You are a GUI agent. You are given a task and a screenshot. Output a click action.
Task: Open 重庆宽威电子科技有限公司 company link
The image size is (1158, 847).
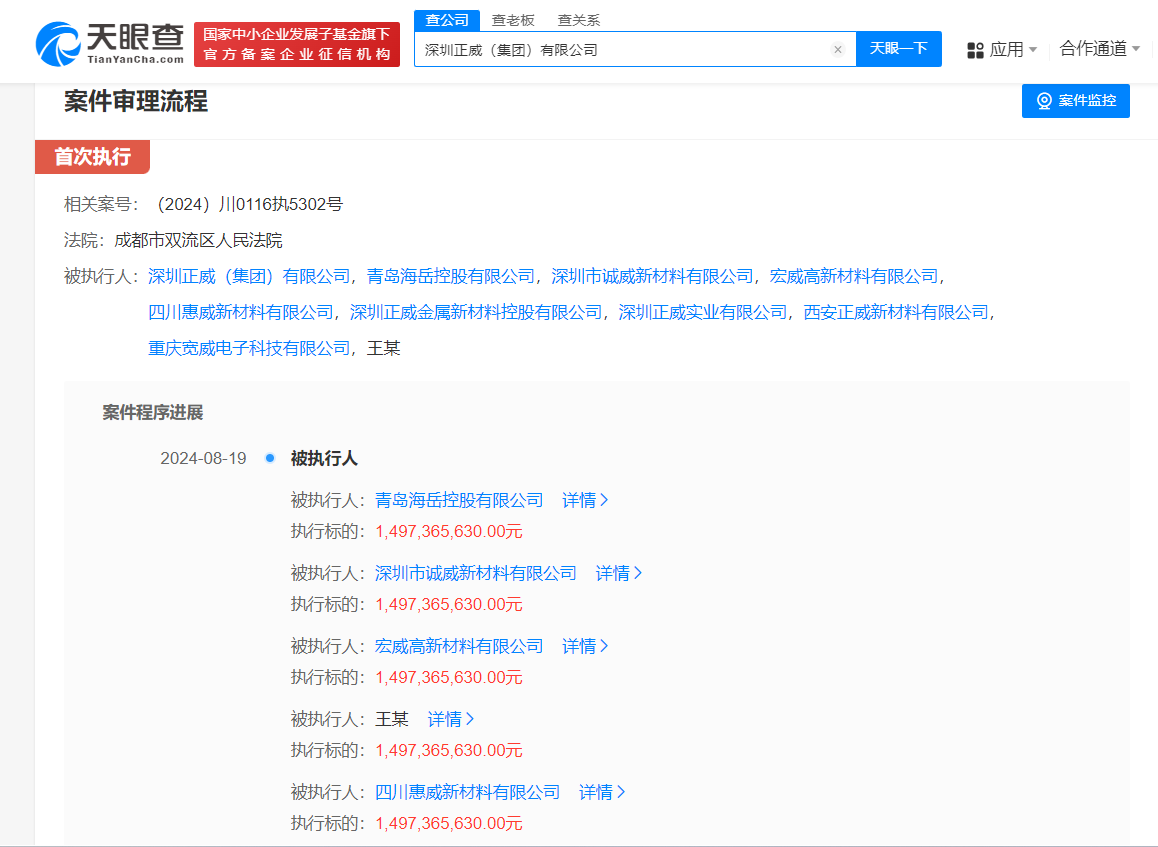tap(249, 348)
